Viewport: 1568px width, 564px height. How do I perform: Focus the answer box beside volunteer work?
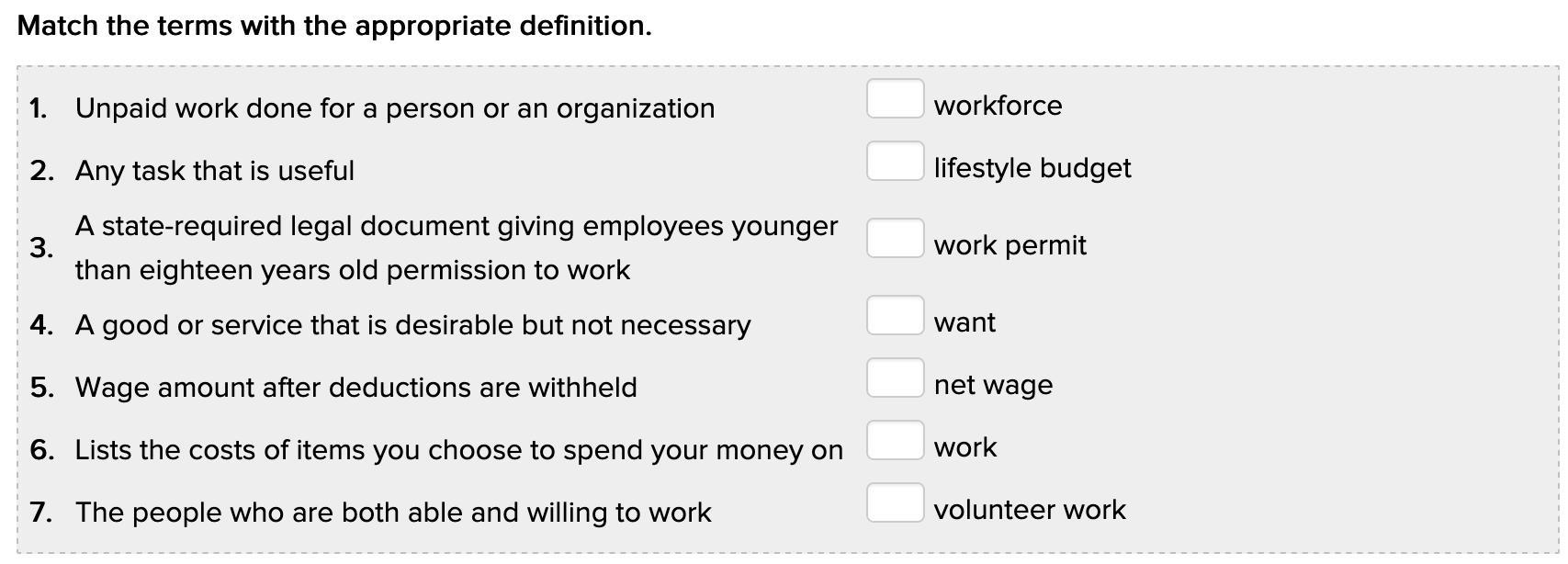[x=895, y=503]
